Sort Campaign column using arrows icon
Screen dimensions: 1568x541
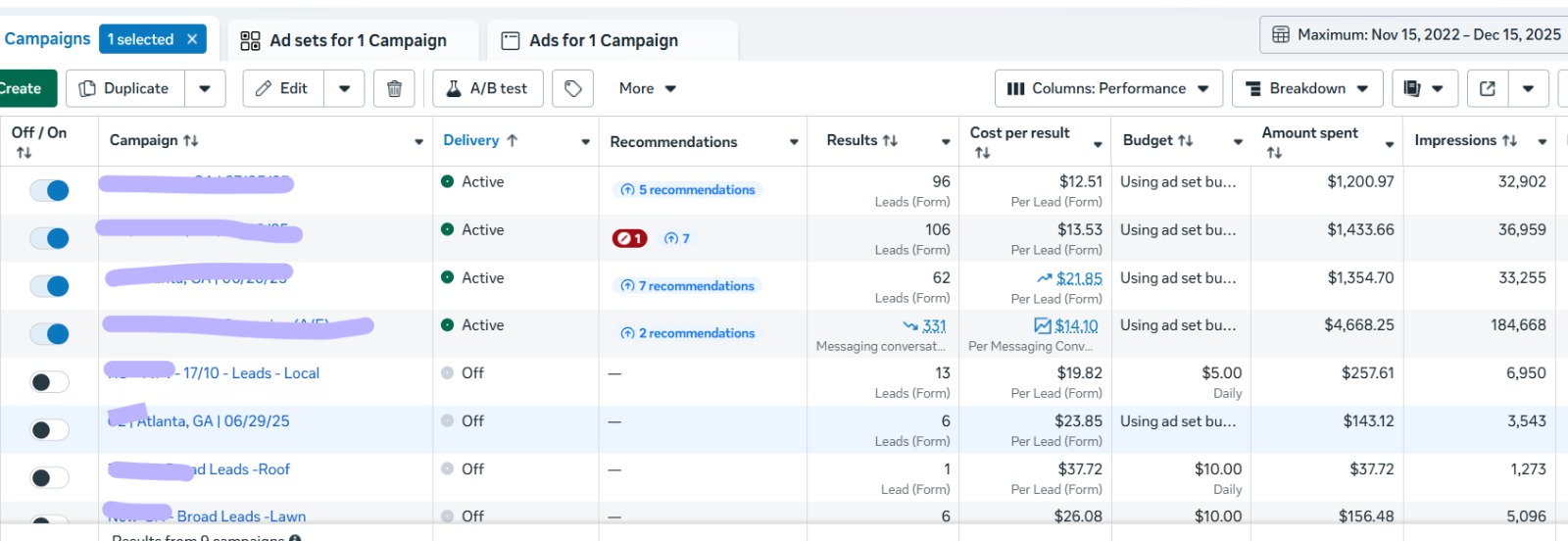190,140
